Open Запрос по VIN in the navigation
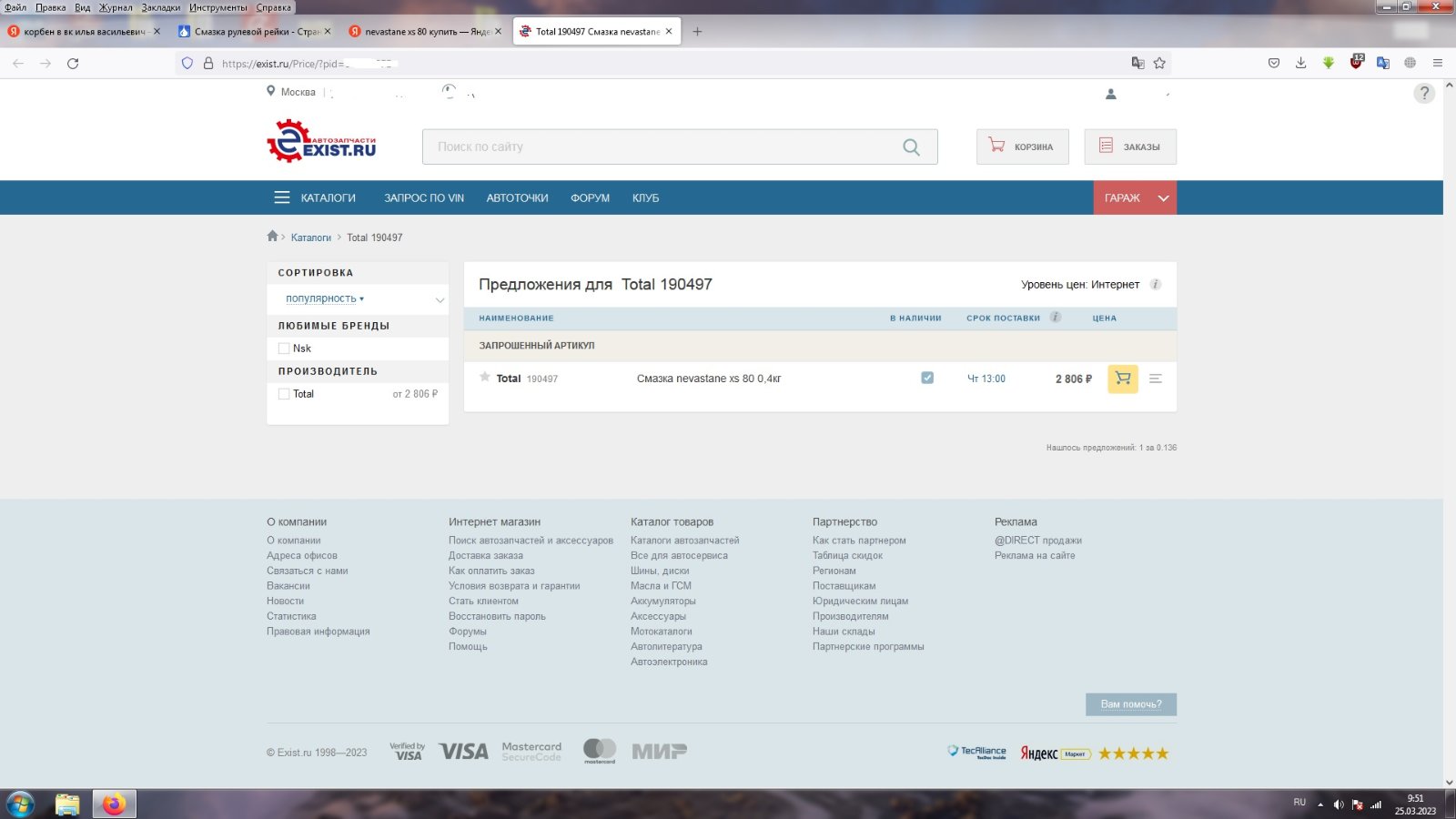Screen dimensions: 1456x819 [424, 197]
